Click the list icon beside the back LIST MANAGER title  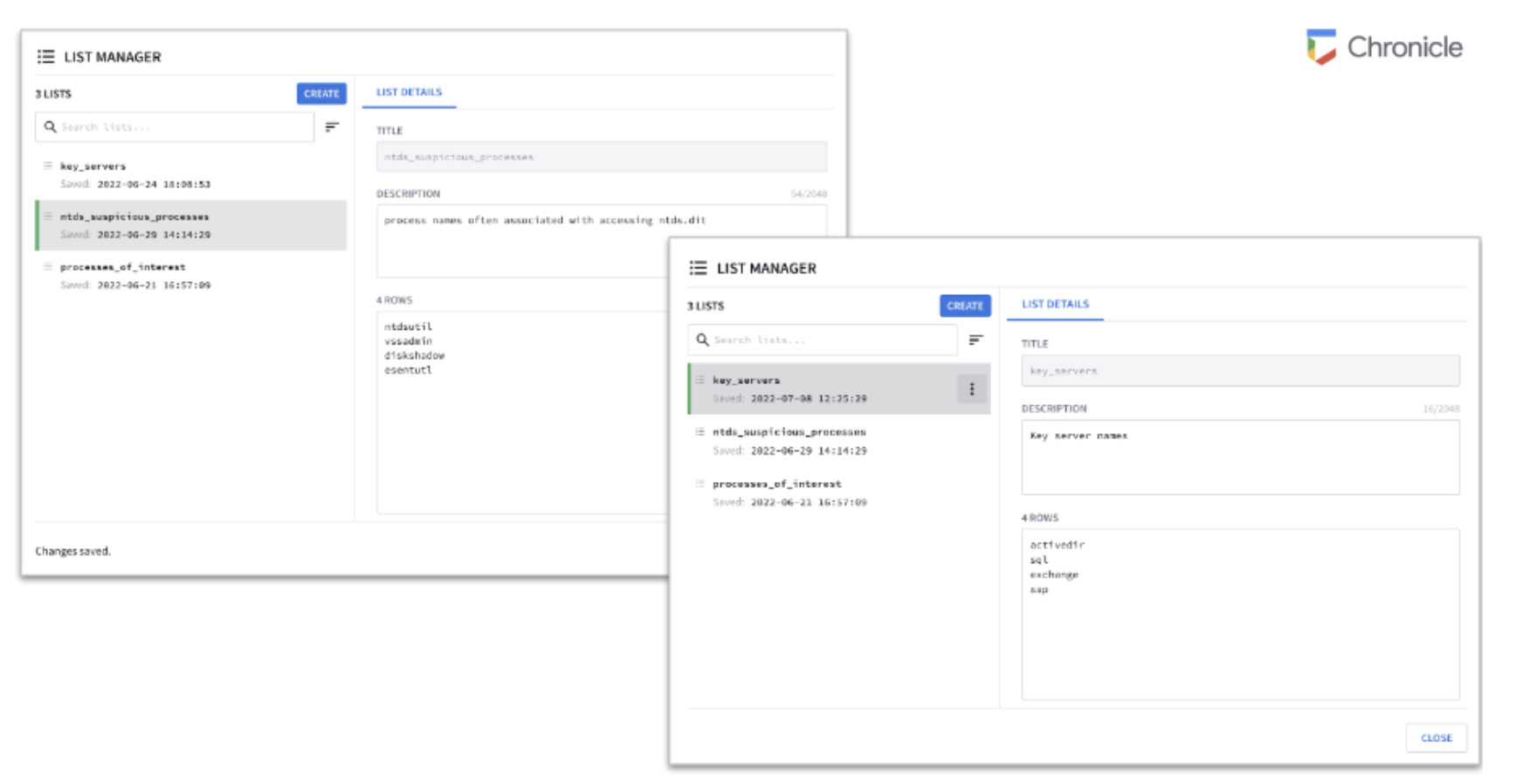45,57
